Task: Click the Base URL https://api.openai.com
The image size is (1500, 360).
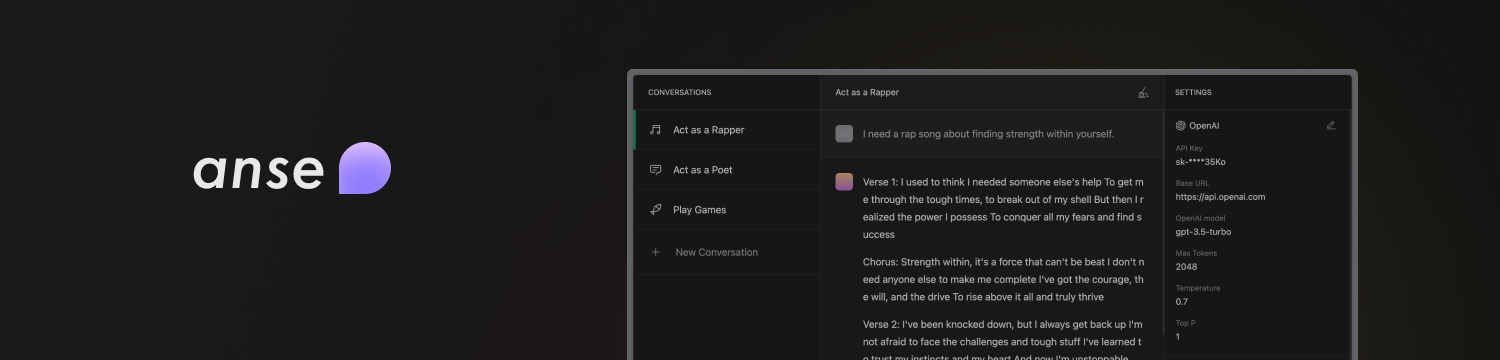Action: click(1221, 197)
